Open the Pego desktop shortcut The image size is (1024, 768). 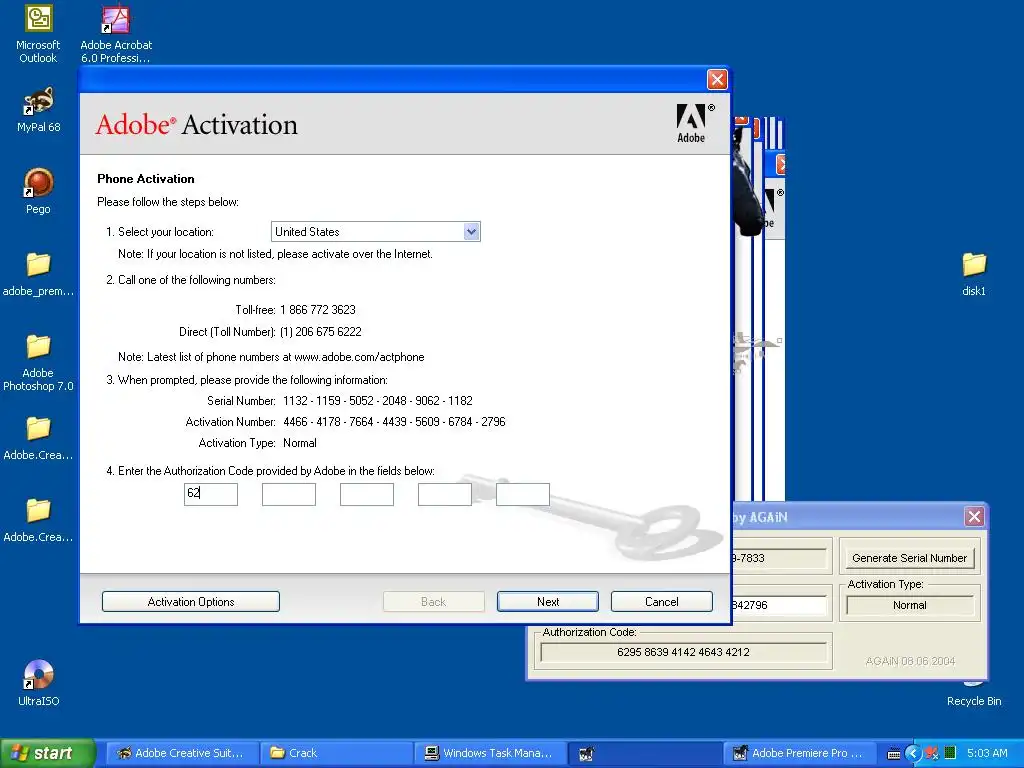(38, 191)
